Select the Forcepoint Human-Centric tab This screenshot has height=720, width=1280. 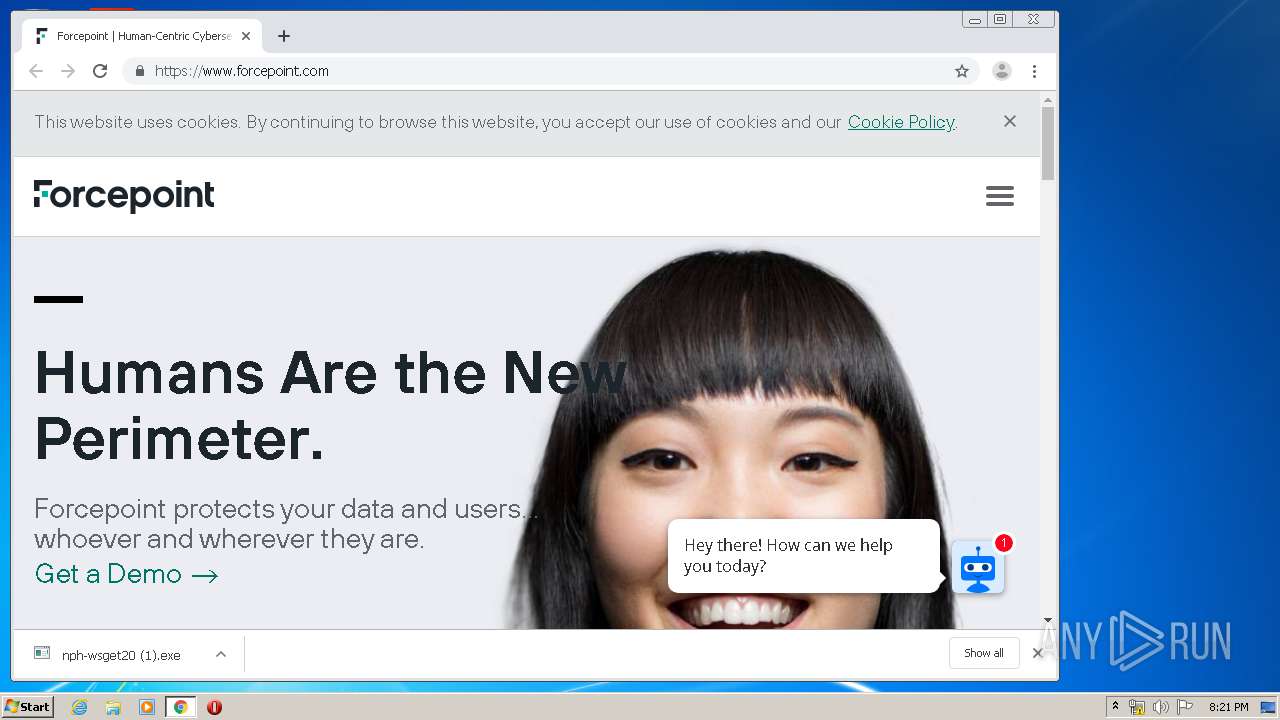(x=142, y=36)
